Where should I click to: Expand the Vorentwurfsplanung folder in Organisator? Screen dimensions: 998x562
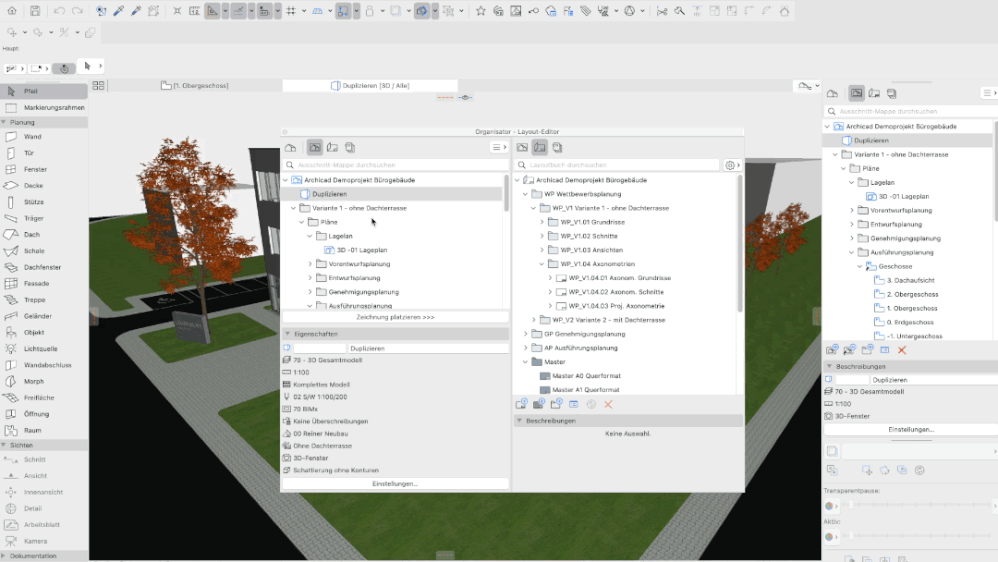pyautogui.click(x=310, y=264)
